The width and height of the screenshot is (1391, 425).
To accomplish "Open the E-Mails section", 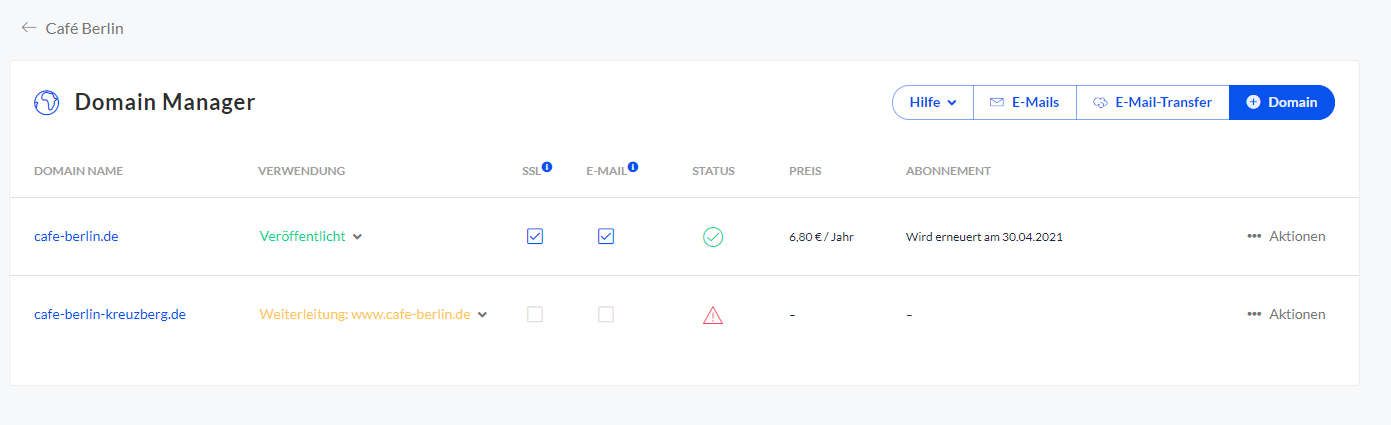I will [x=1024, y=102].
